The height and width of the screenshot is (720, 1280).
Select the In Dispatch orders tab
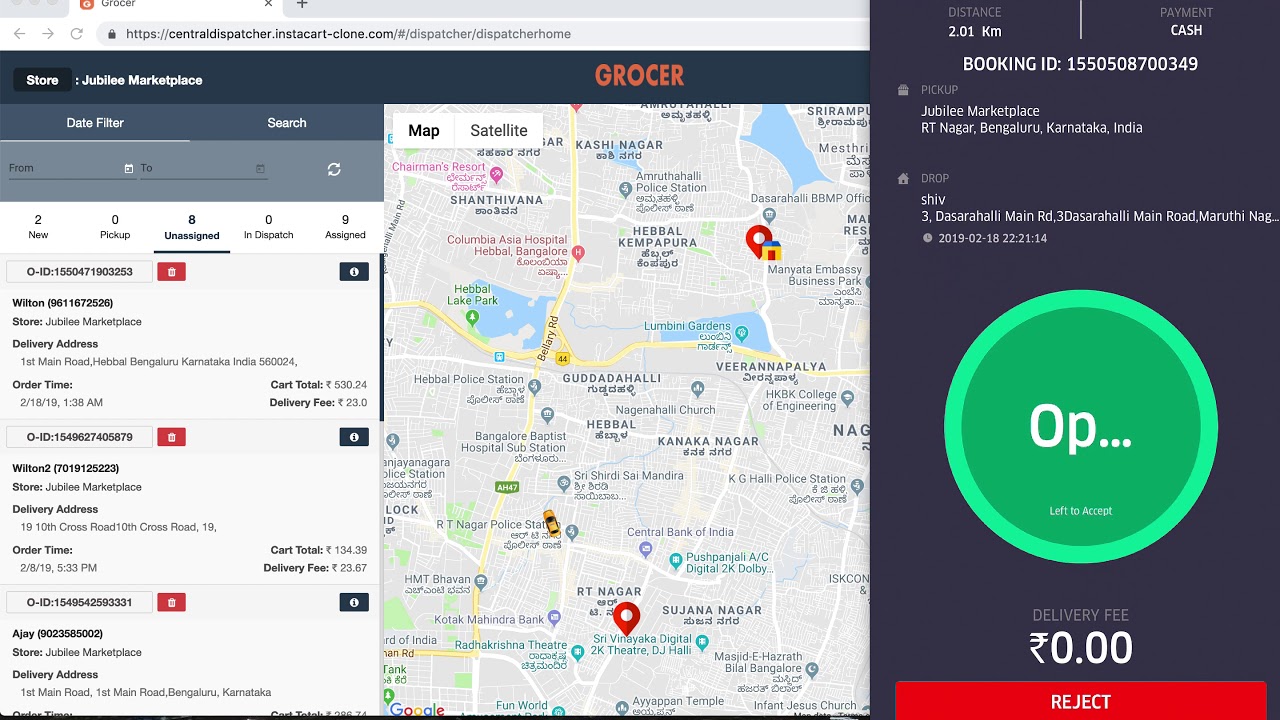point(268,227)
